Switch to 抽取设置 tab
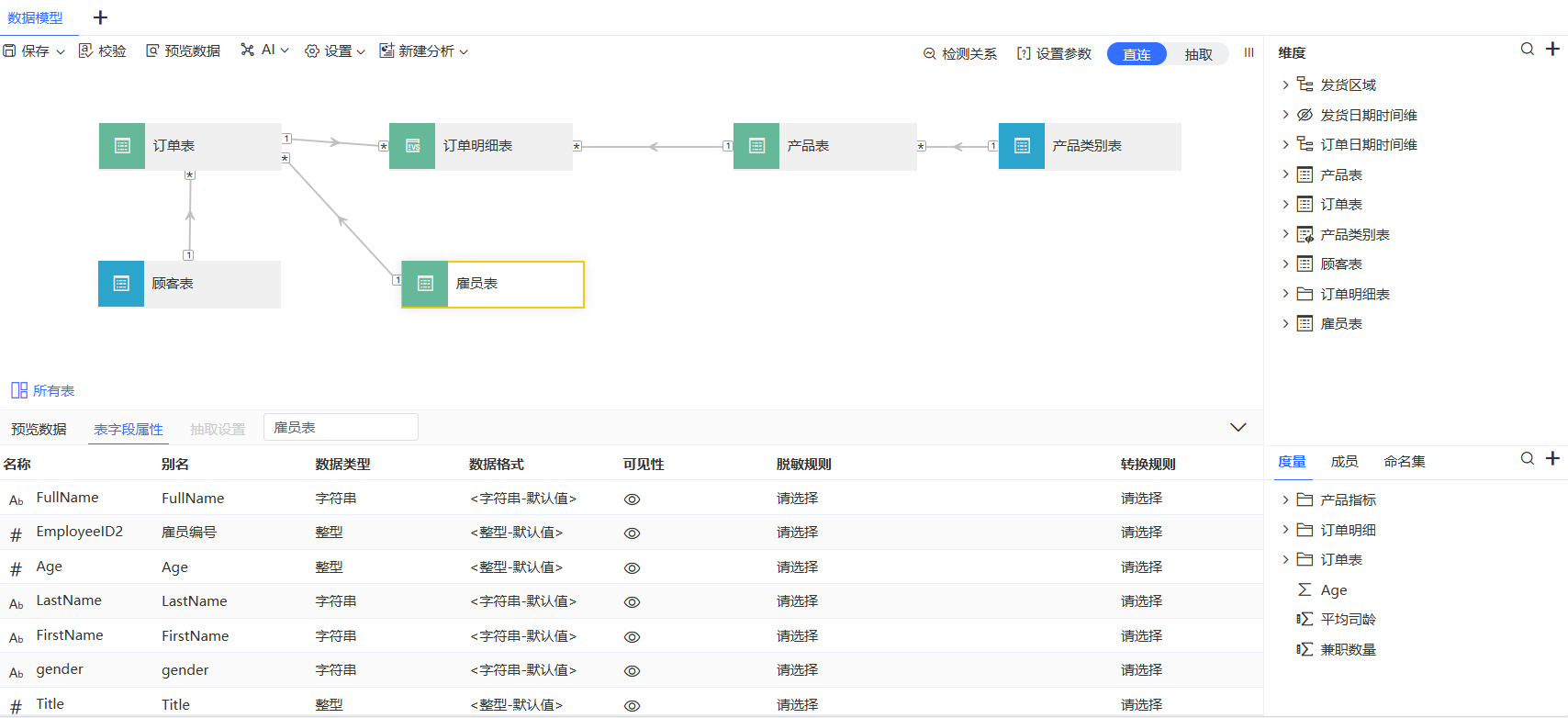Screen dimensions: 1568x718 (218, 429)
